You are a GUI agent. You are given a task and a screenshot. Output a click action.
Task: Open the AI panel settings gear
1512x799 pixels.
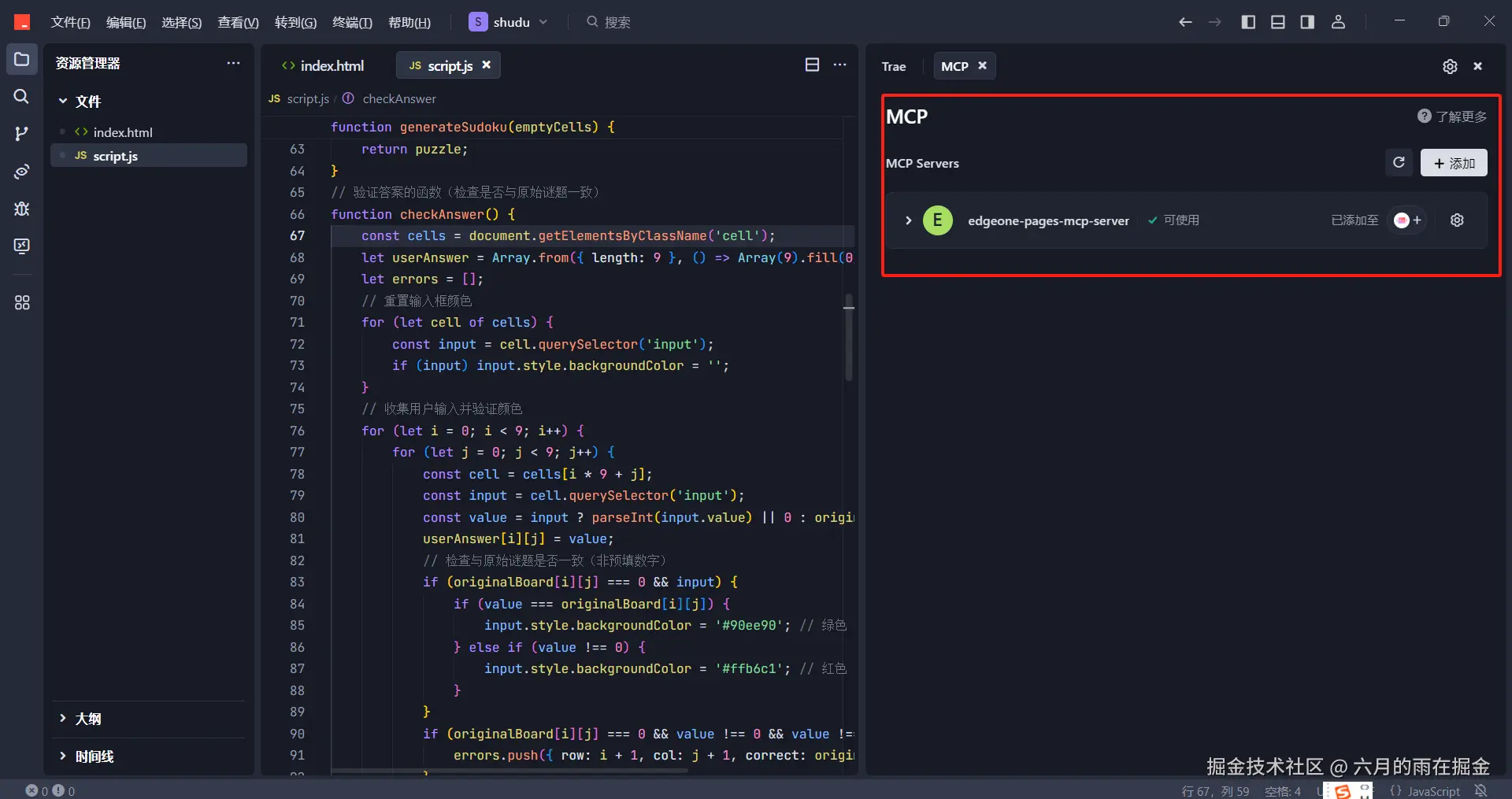[1450, 67]
